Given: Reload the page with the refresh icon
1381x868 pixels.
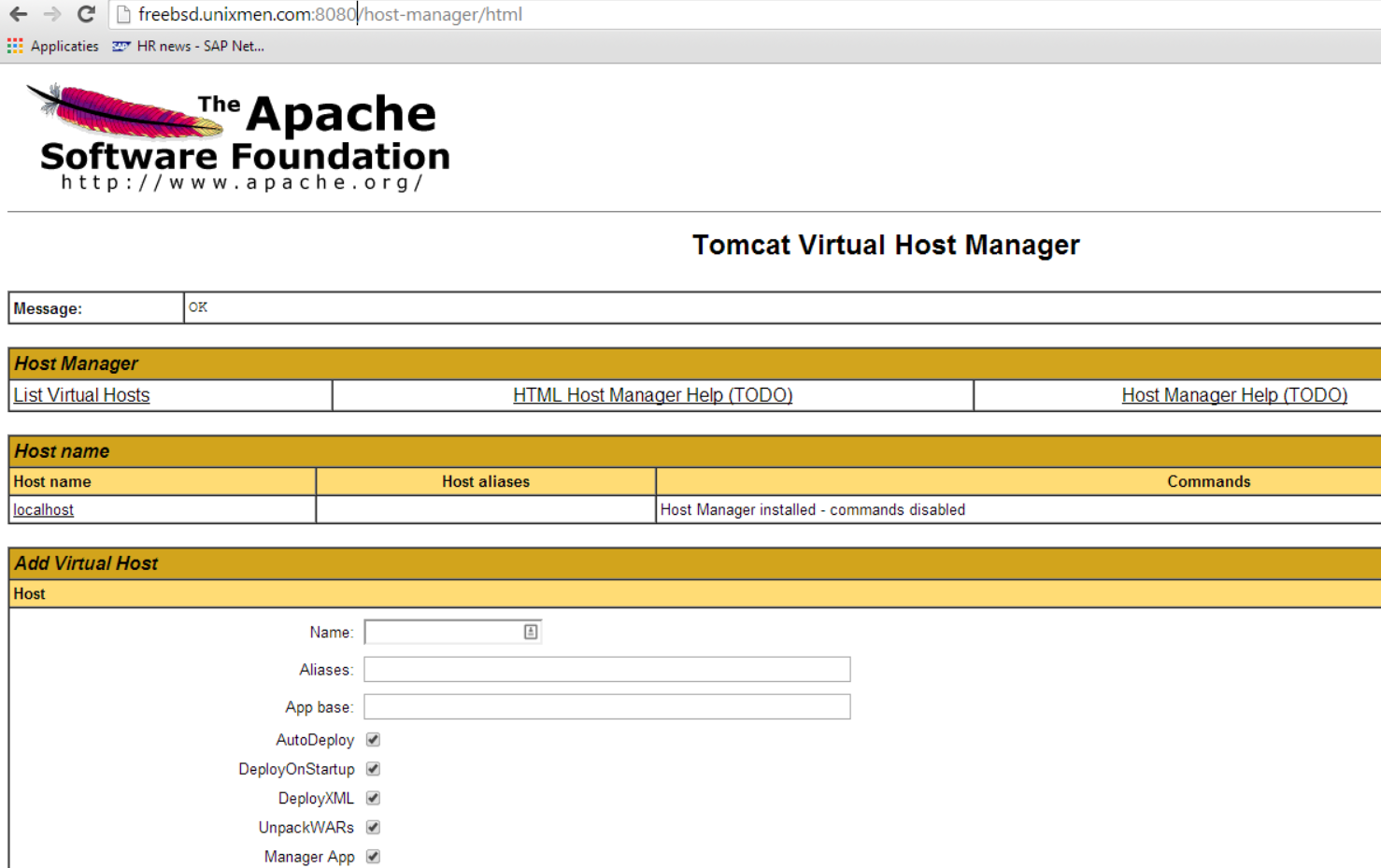Looking at the screenshot, I should click(x=86, y=14).
